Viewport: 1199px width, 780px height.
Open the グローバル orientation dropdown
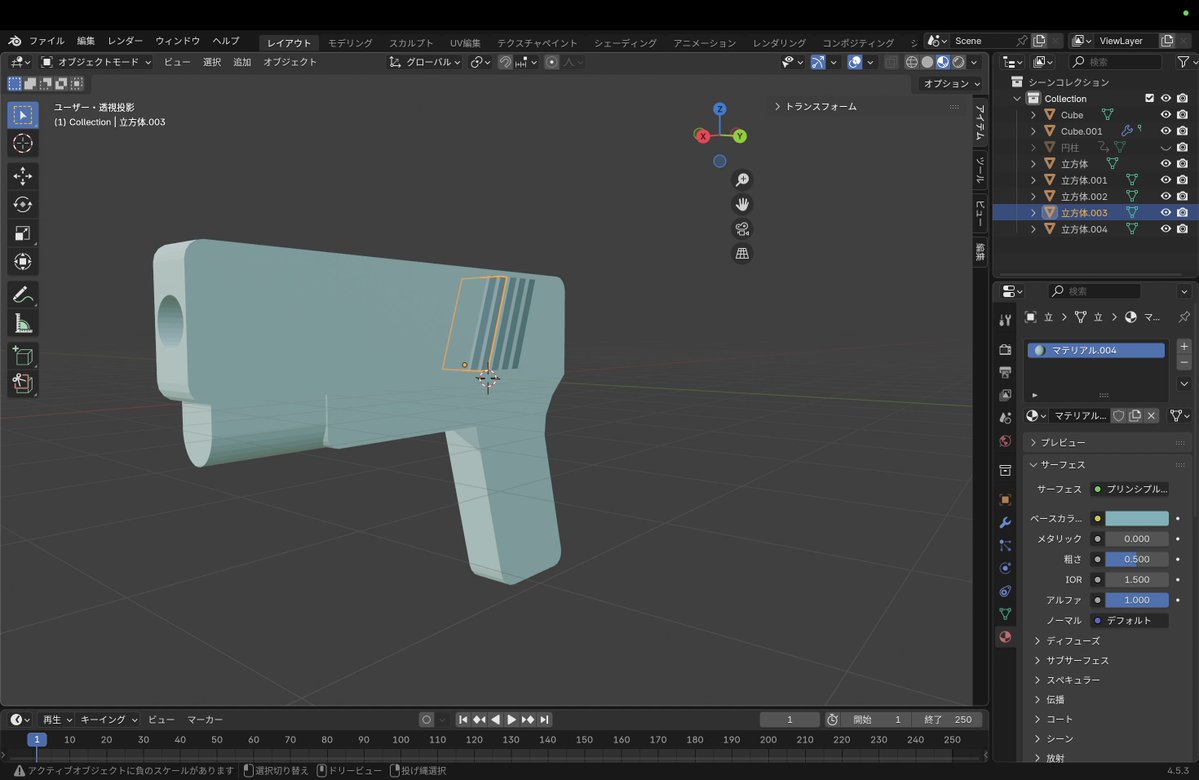pyautogui.click(x=424, y=62)
